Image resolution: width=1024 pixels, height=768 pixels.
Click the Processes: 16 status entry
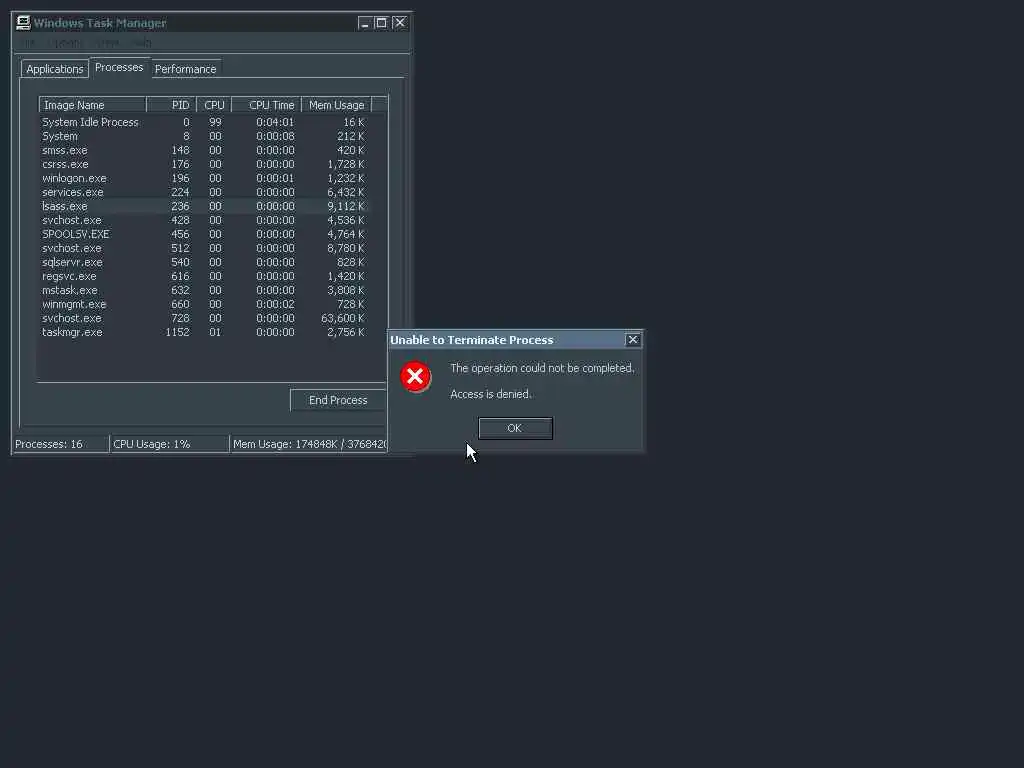(61, 444)
